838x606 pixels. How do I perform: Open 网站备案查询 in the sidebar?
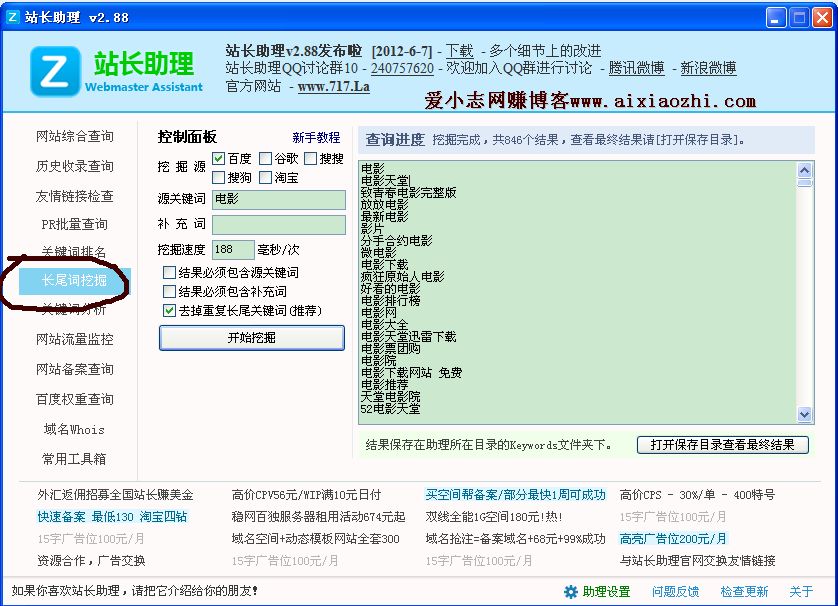point(75,369)
